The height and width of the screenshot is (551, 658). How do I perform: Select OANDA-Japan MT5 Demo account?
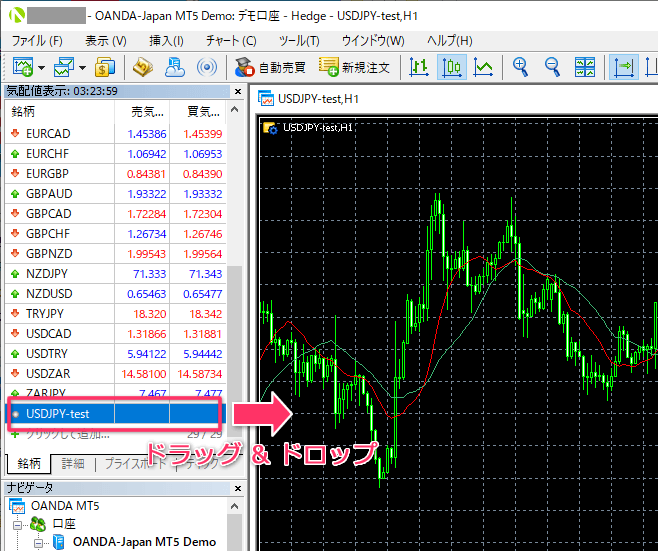(144, 542)
